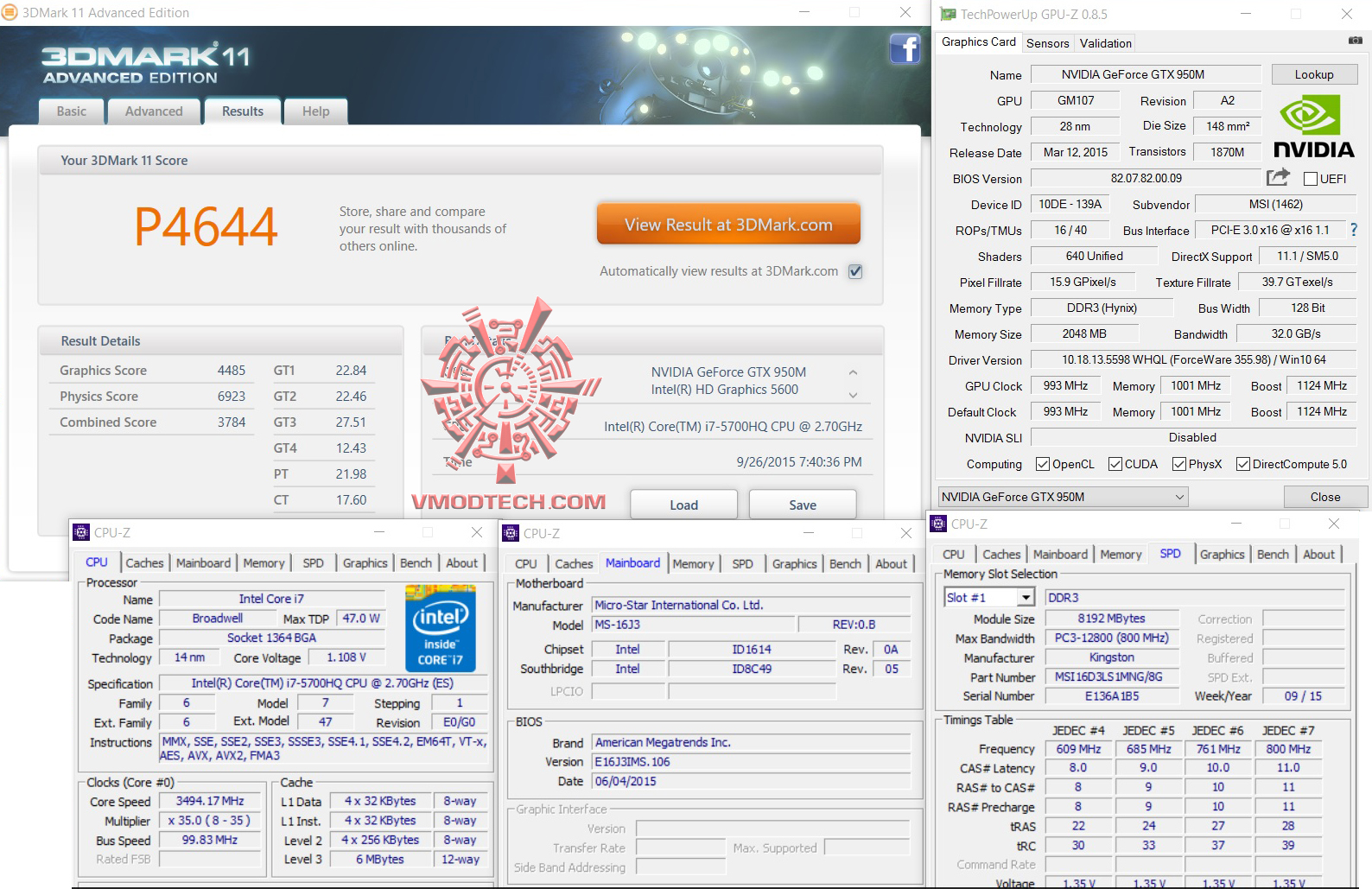Image resolution: width=1372 pixels, height=889 pixels.
Task: Open the Sensors tab in GPU-Z
Action: point(1048,43)
